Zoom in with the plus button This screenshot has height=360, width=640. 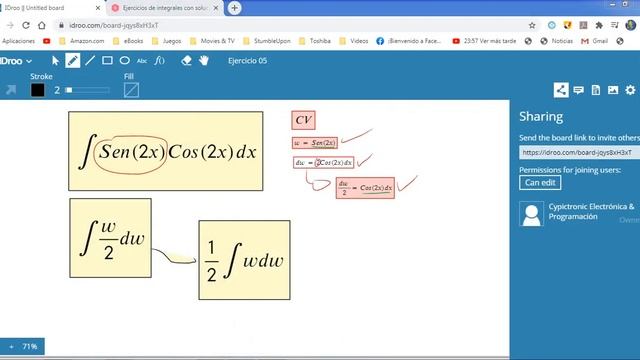11,347
